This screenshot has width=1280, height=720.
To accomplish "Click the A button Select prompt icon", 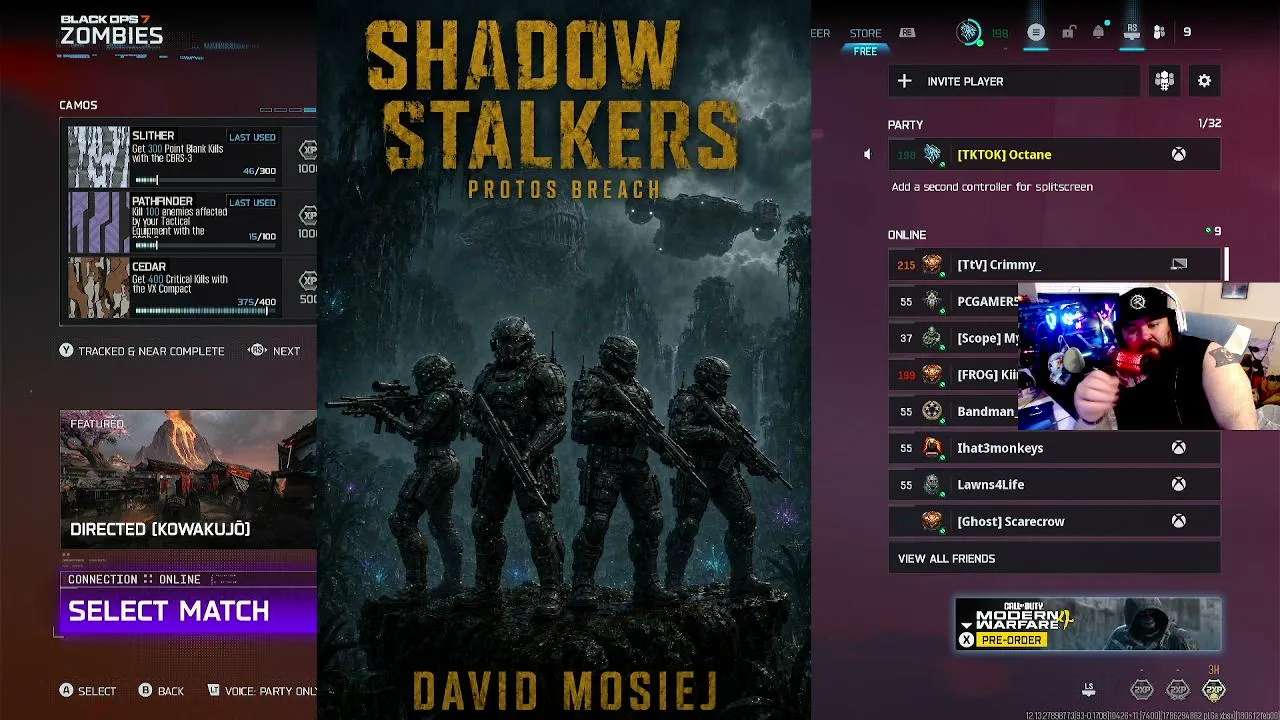I will [66, 691].
